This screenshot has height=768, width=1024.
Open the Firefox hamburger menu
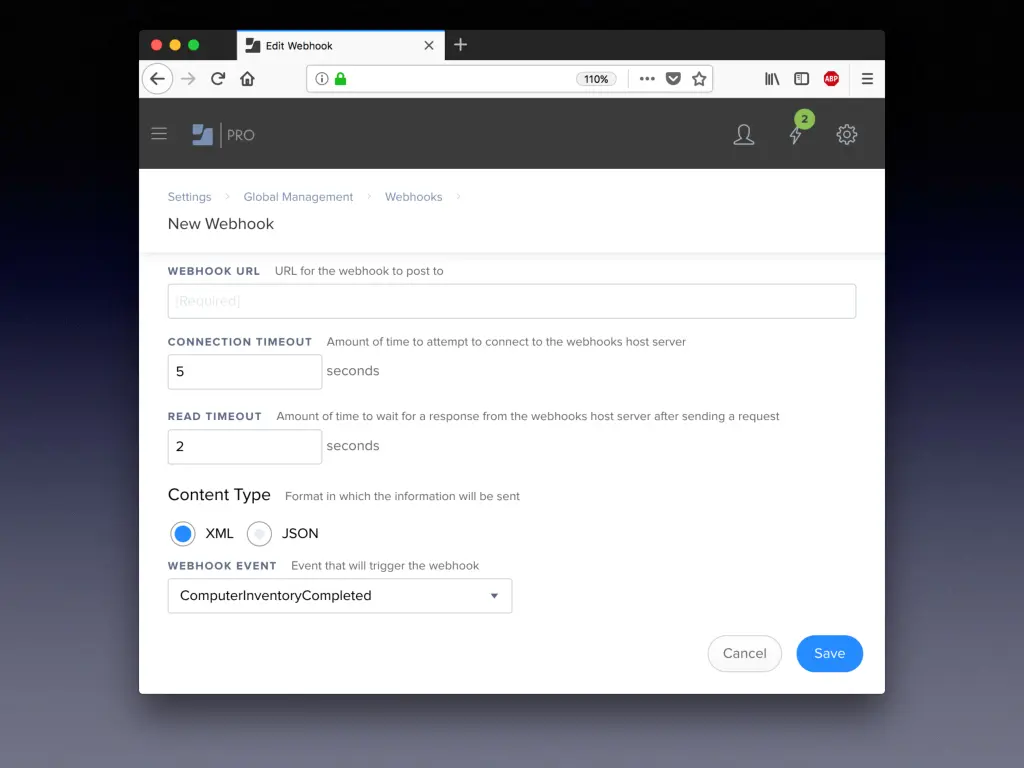[867, 79]
